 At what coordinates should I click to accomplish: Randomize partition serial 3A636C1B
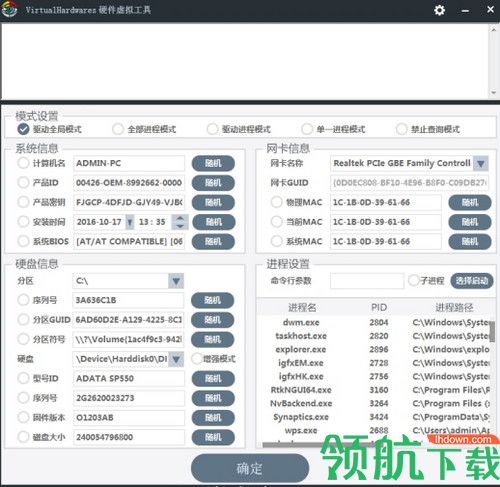(212, 300)
